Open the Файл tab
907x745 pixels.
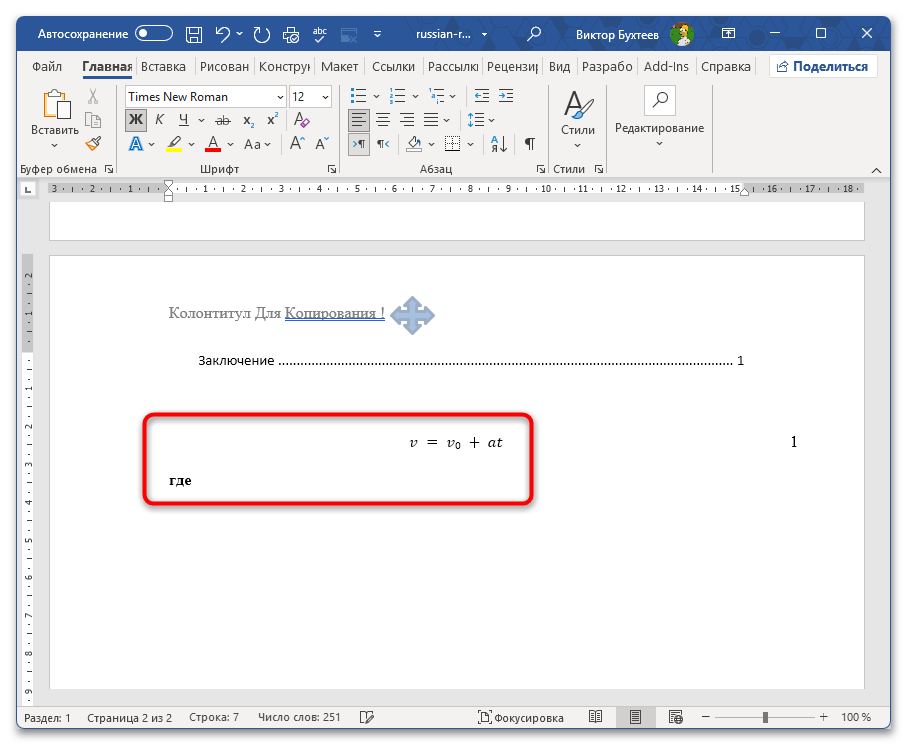47,67
